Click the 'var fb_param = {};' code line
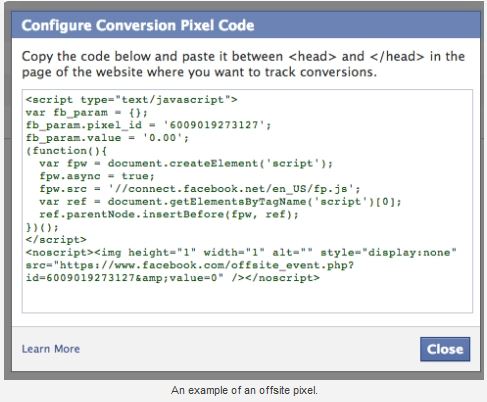487x402 pixels. point(87,112)
